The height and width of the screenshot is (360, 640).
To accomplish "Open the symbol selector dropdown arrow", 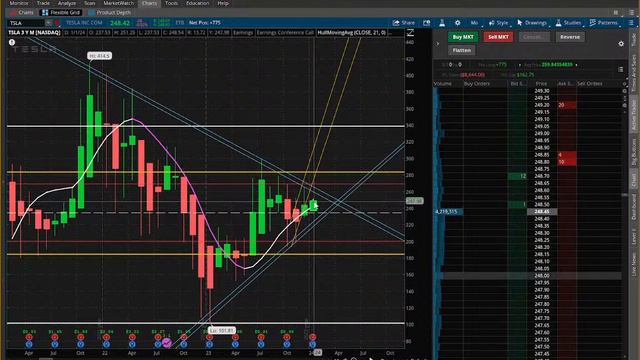I will 49,23.
